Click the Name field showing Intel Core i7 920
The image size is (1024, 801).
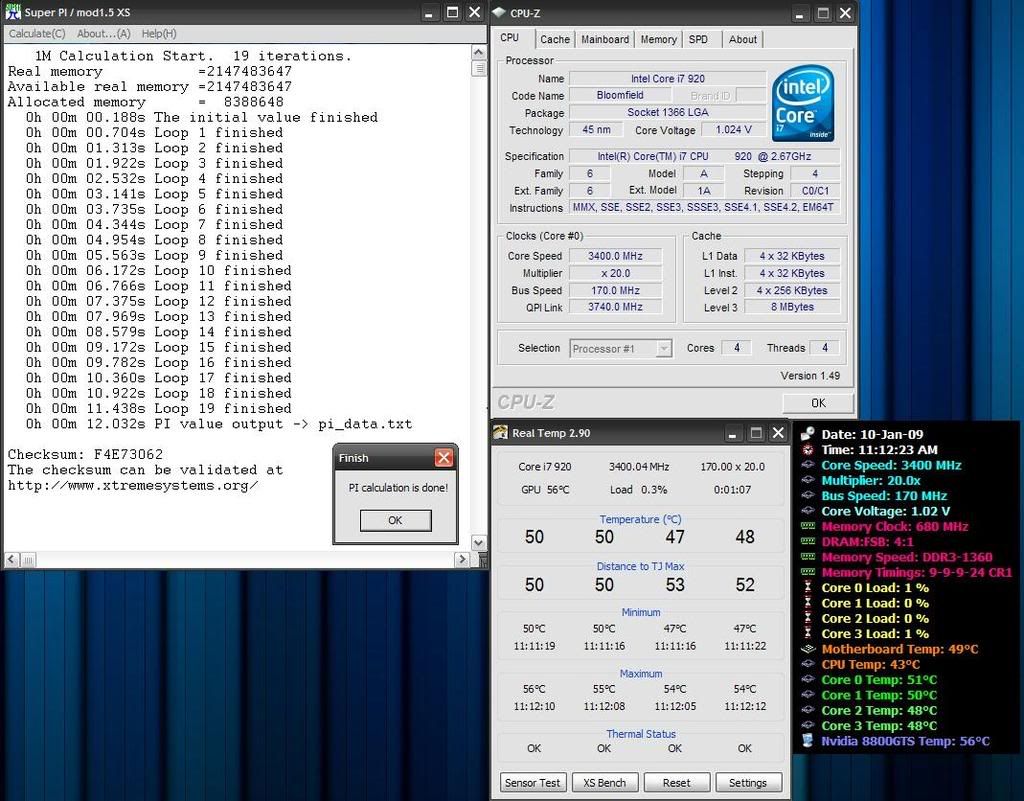click(x=667, y=78)
